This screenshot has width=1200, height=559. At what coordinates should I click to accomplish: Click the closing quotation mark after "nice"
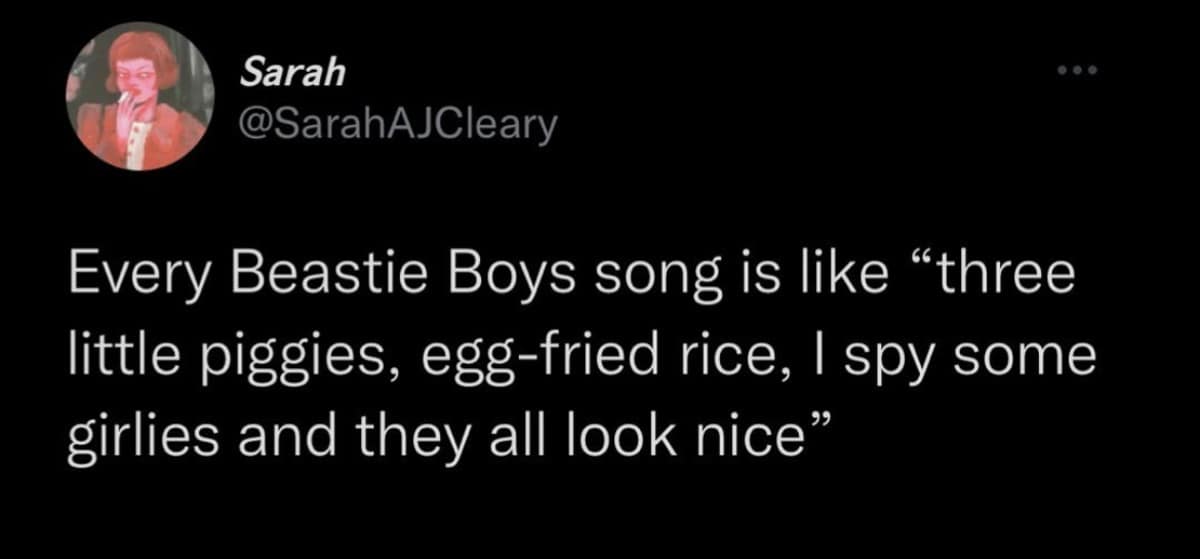[820, 425]
